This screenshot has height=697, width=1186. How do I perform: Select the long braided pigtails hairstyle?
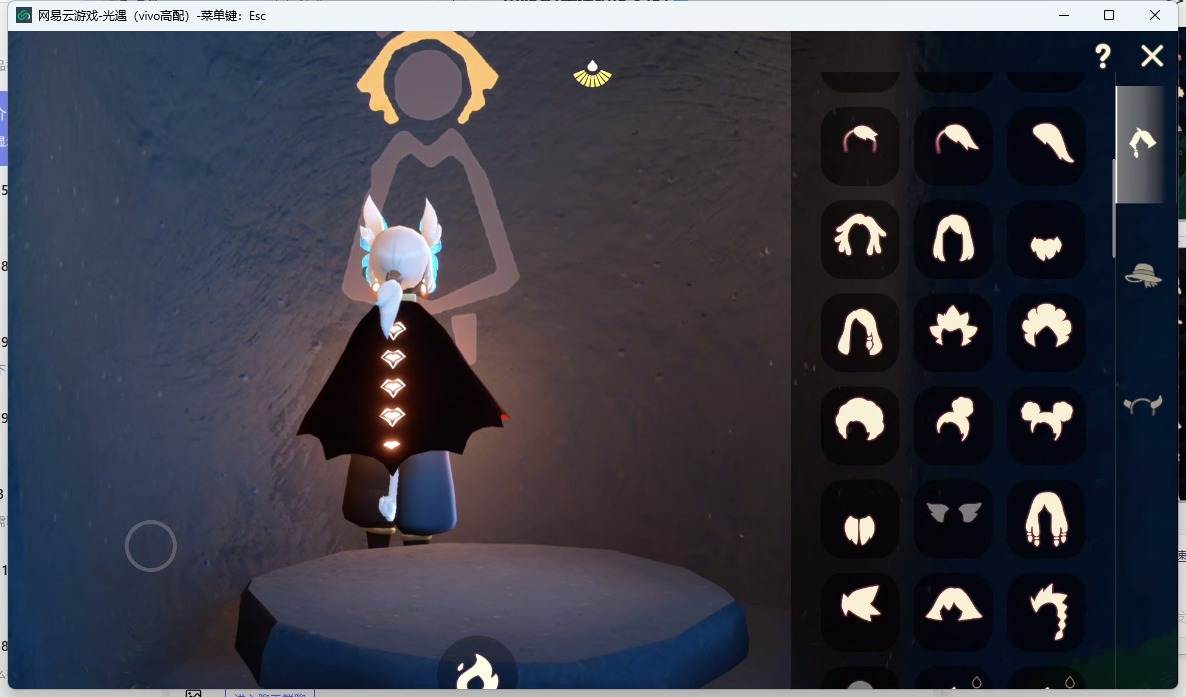1047,518
